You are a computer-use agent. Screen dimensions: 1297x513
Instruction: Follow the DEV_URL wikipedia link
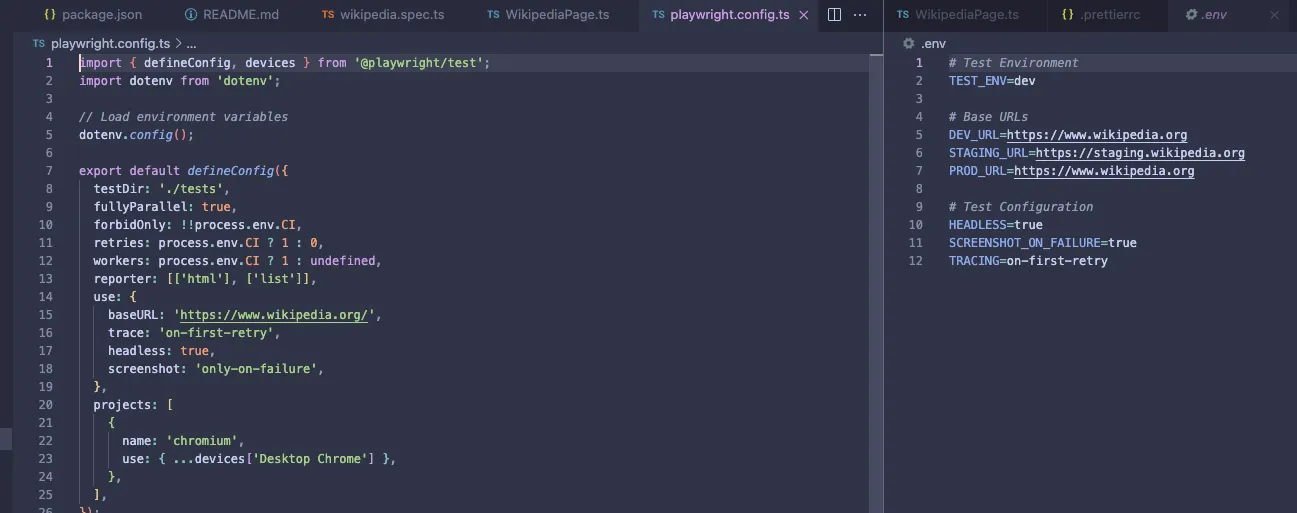click(1097, 135)
